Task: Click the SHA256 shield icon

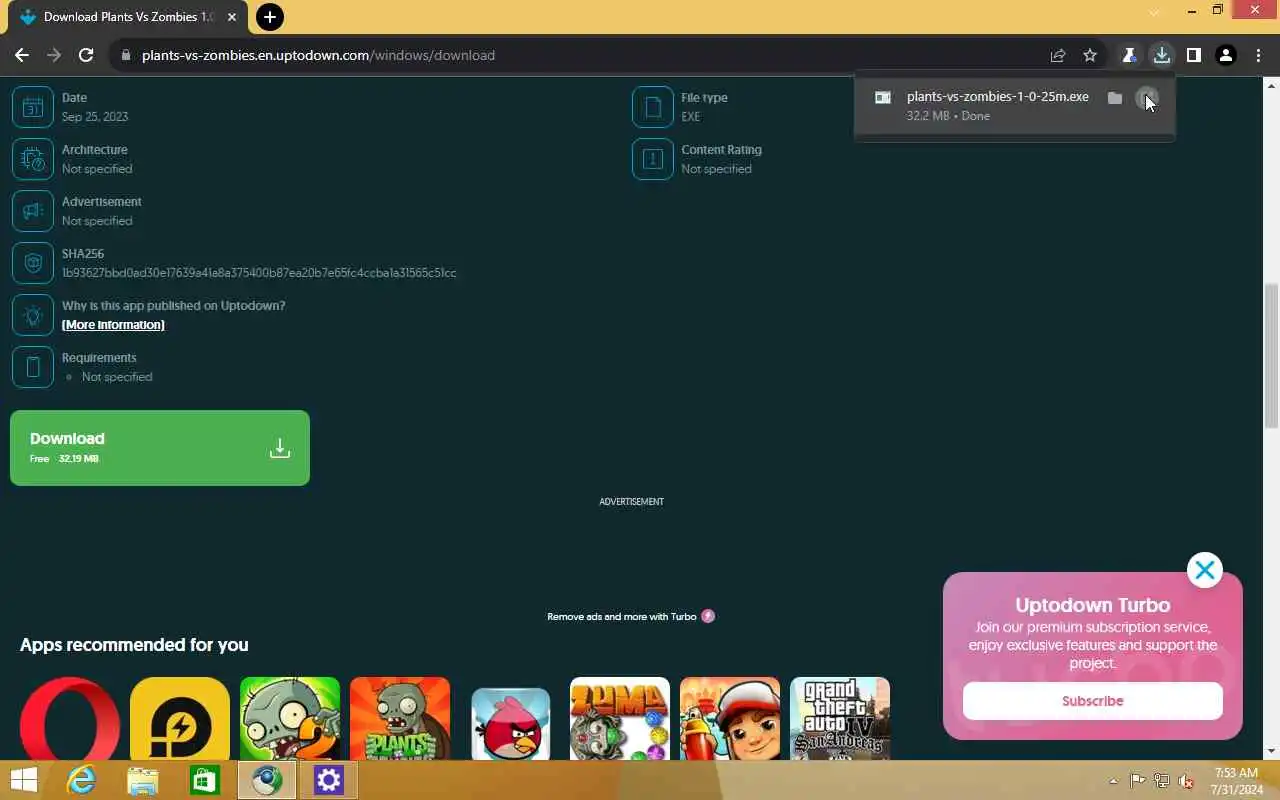Action: click(32, 263)
